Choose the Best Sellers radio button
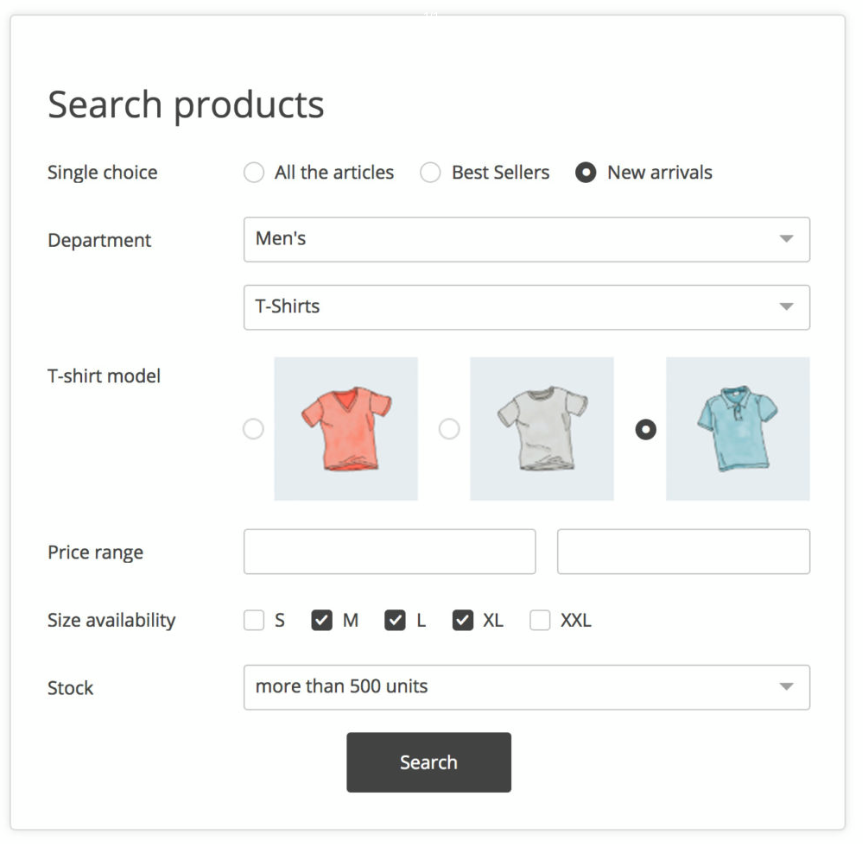Image resolution: width=863 pixels, height=844 pixels. [x=430, y=172]
